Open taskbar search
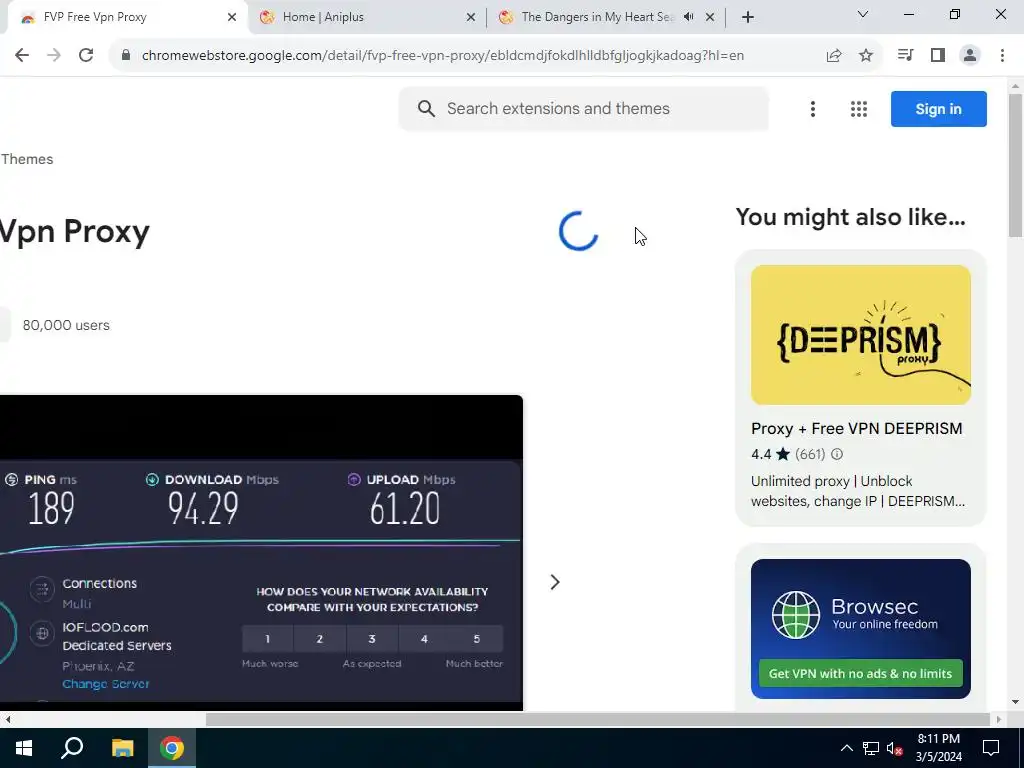The height and width of the screenshot is (768, 1024). (x=72, y=748)
